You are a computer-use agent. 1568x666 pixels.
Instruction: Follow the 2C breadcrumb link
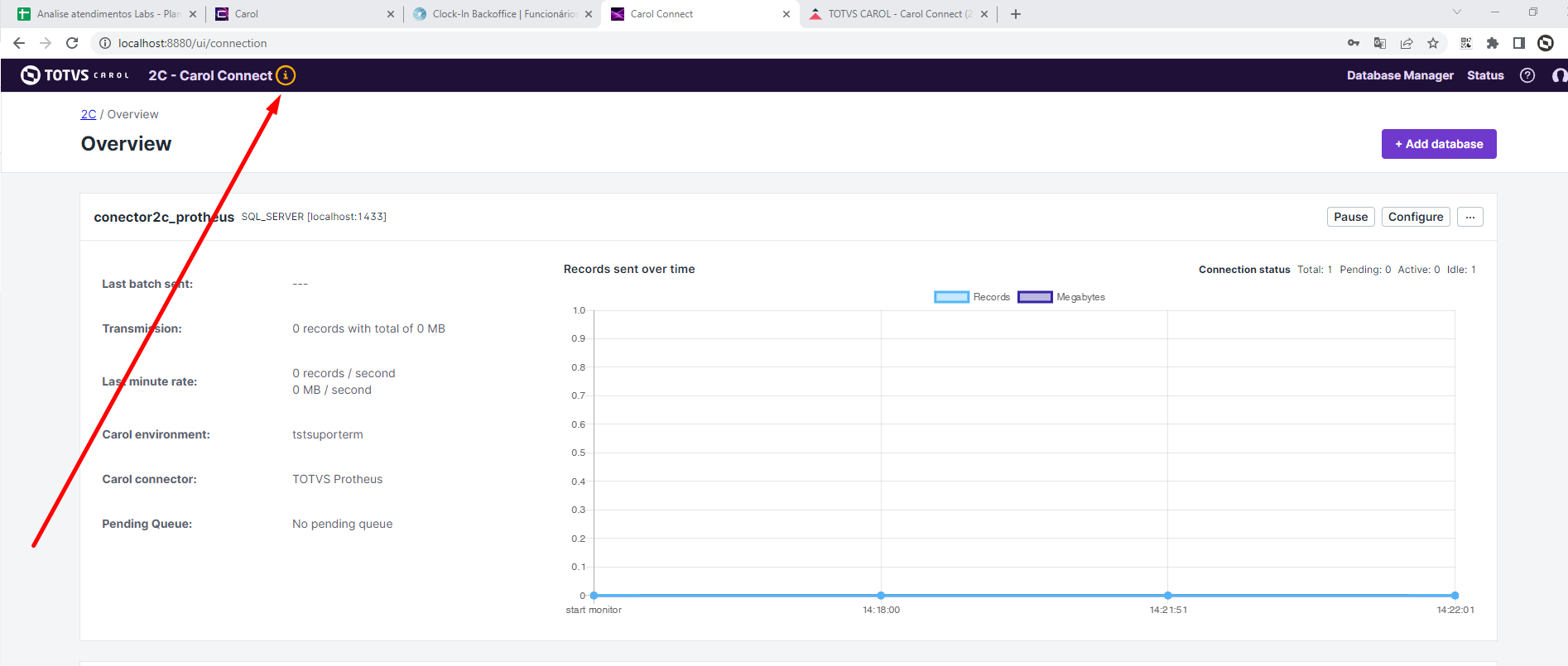(89, 114)
